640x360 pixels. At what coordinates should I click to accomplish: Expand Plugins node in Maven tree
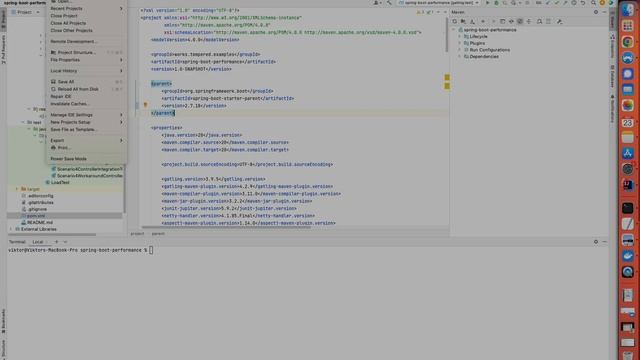[x=460, y=43]
